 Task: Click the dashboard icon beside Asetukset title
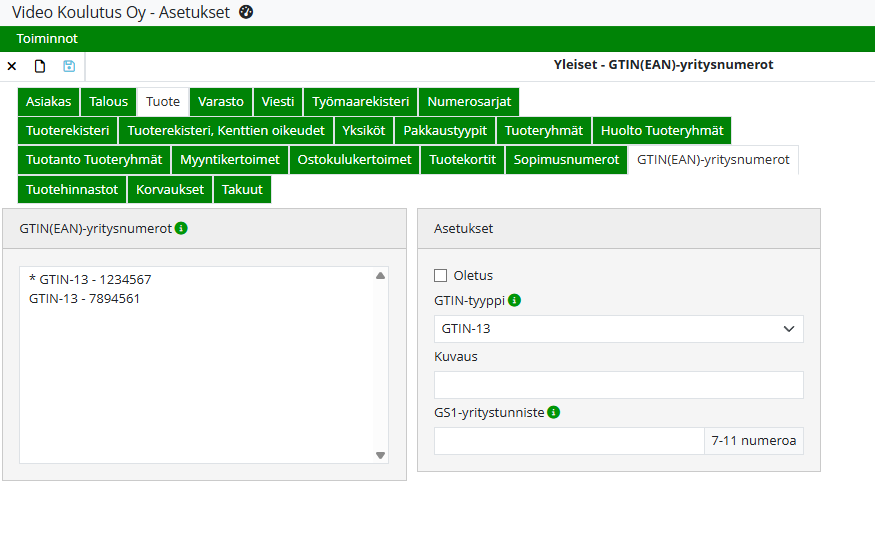(247, 12)
